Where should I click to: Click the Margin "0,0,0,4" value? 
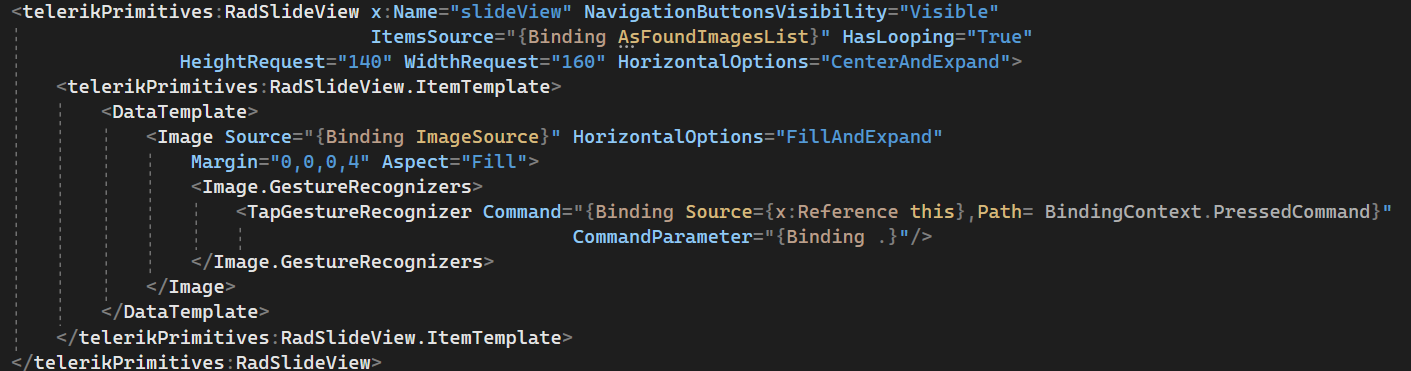(x=315, y=161)
